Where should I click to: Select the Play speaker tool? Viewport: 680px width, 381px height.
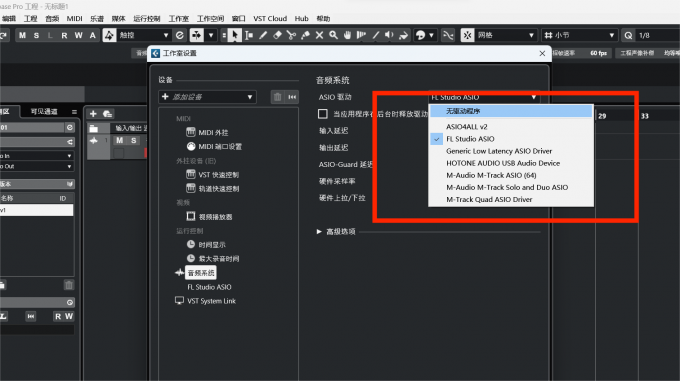click(389, 35)
